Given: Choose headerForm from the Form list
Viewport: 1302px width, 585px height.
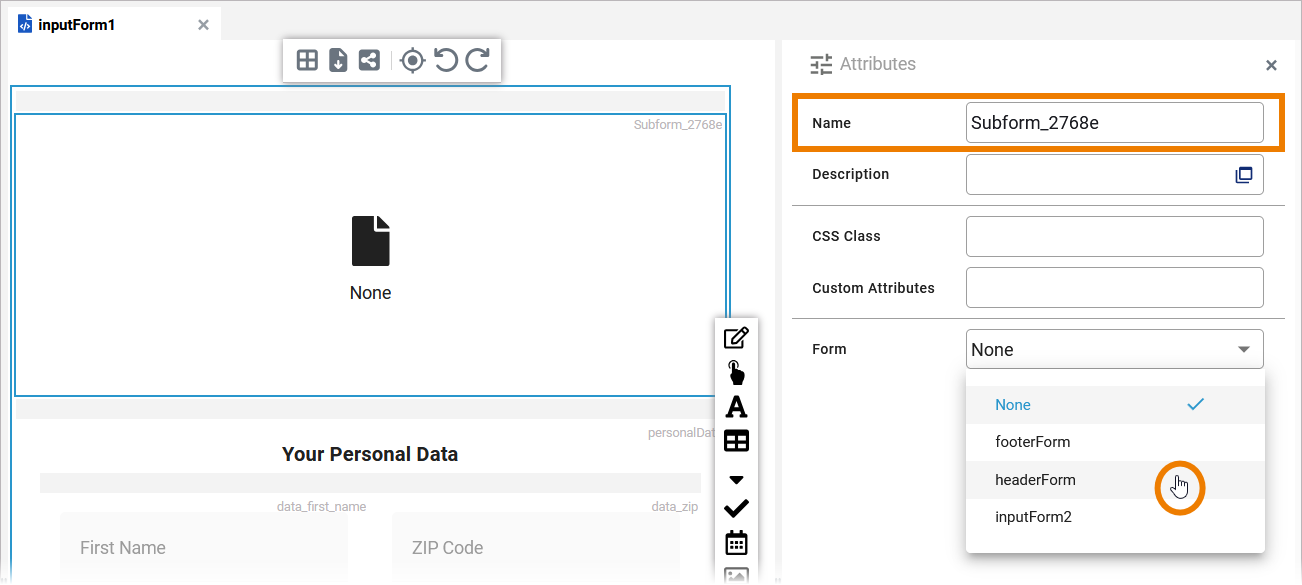Looking at the screenshot, I should click(x=1035, y=480).
